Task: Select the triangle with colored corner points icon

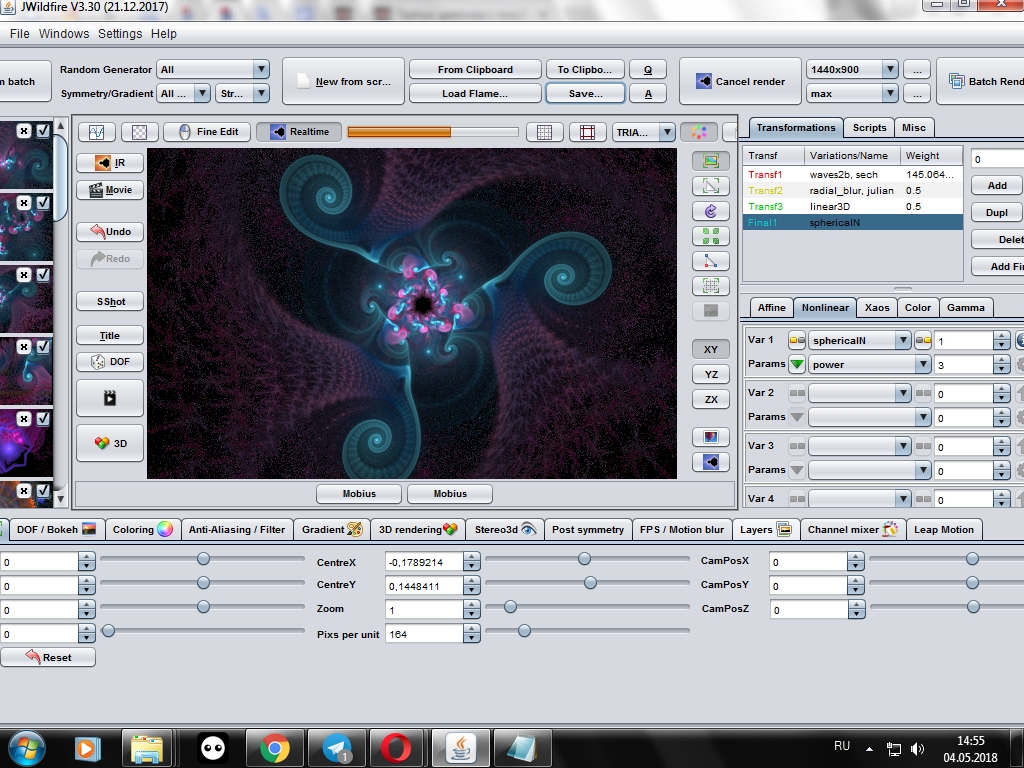Action: pos(711,261)
